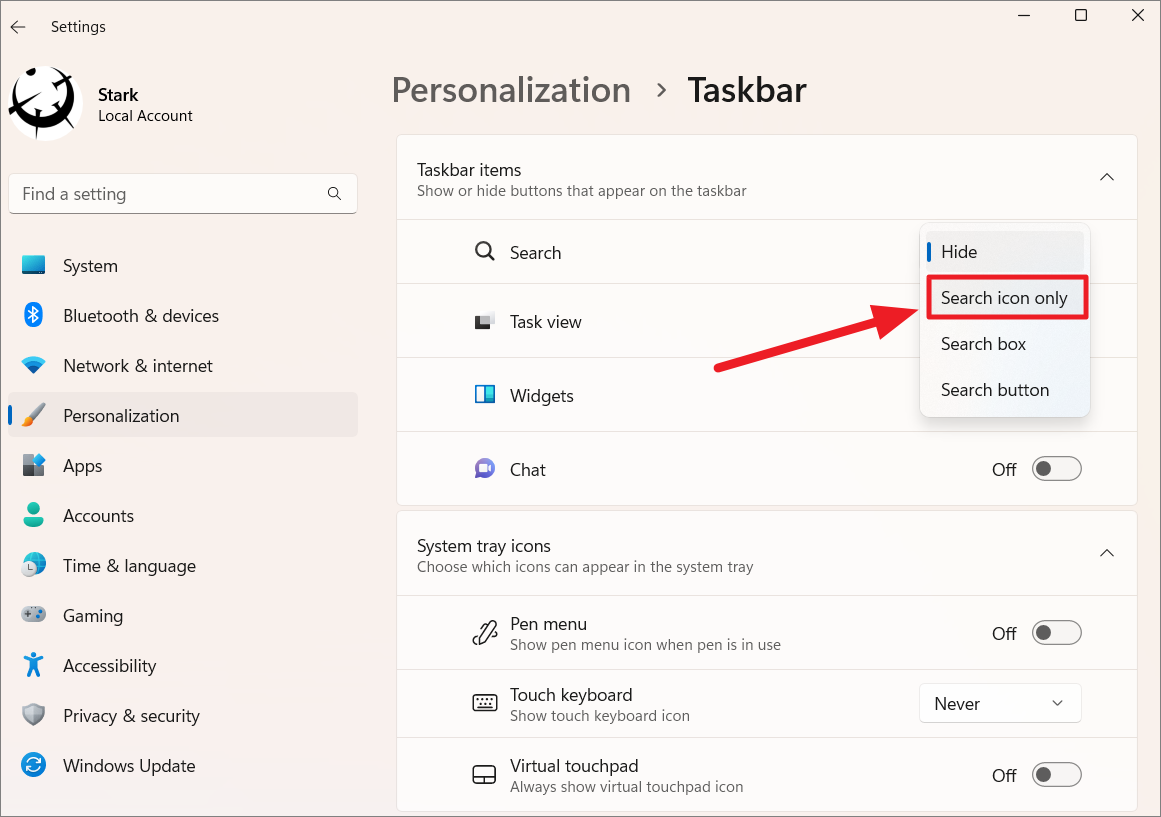Enable the Pen menu toggle
1161x817 pixels.
tap(1056, 632)
